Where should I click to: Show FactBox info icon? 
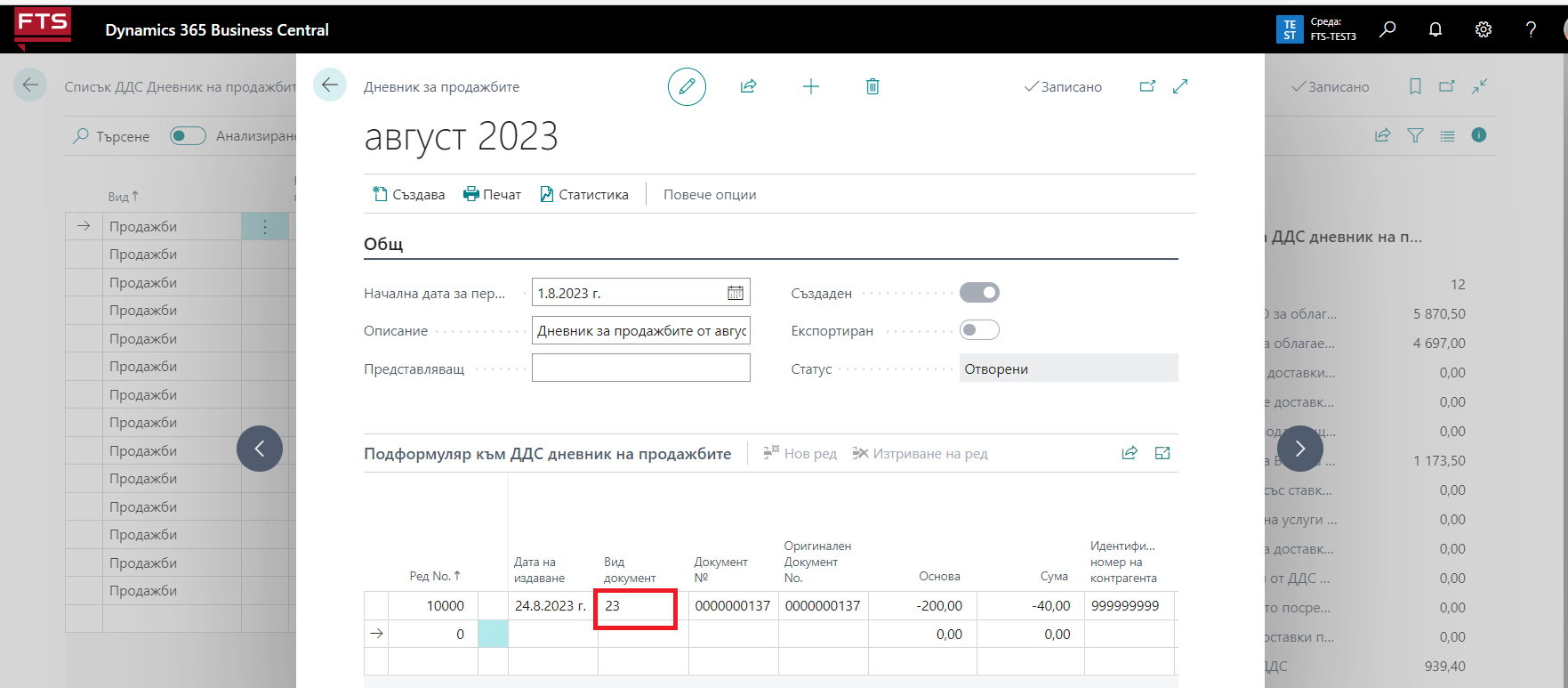(1479, 135)
